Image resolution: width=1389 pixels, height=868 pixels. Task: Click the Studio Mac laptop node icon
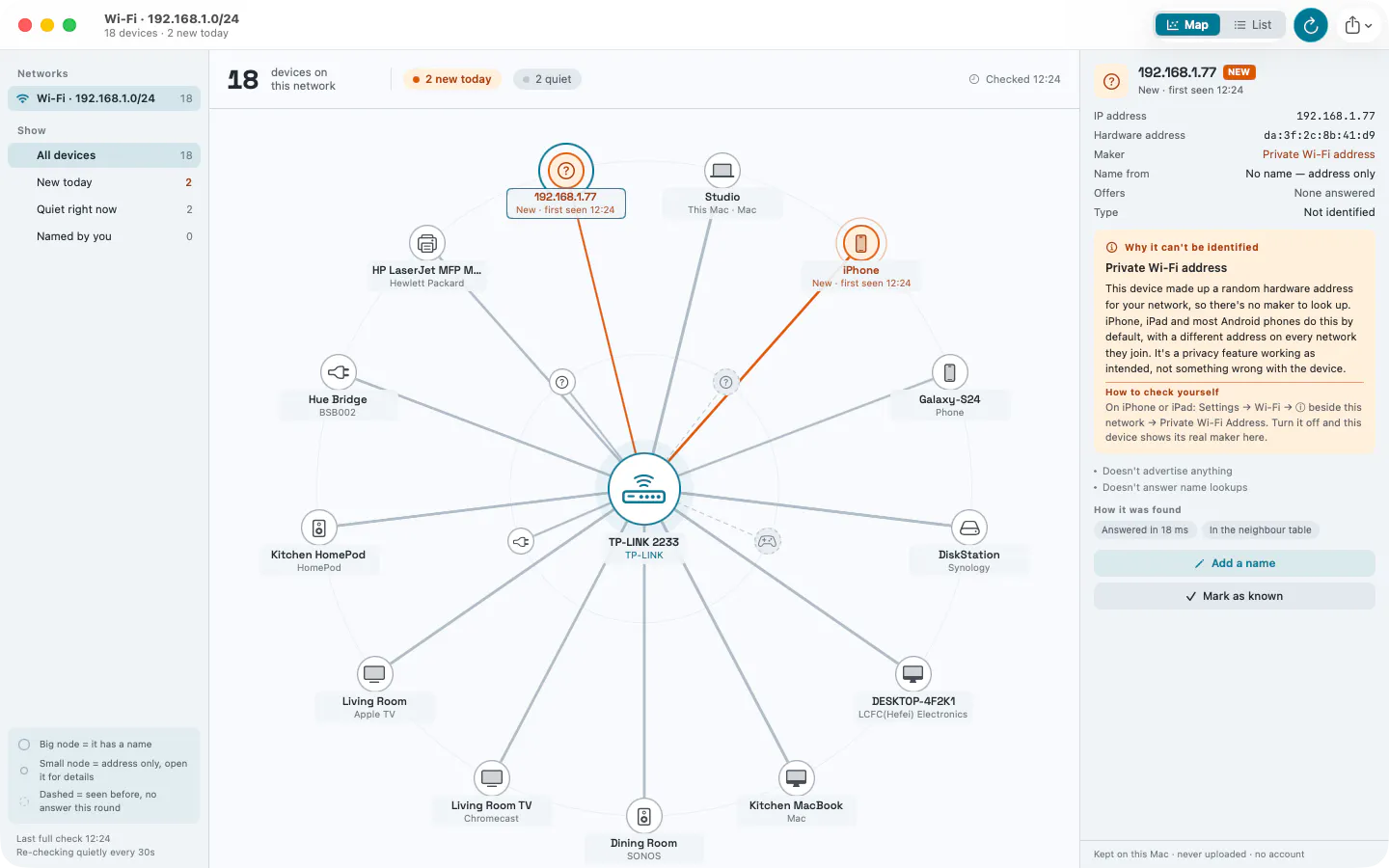[722, 171]
